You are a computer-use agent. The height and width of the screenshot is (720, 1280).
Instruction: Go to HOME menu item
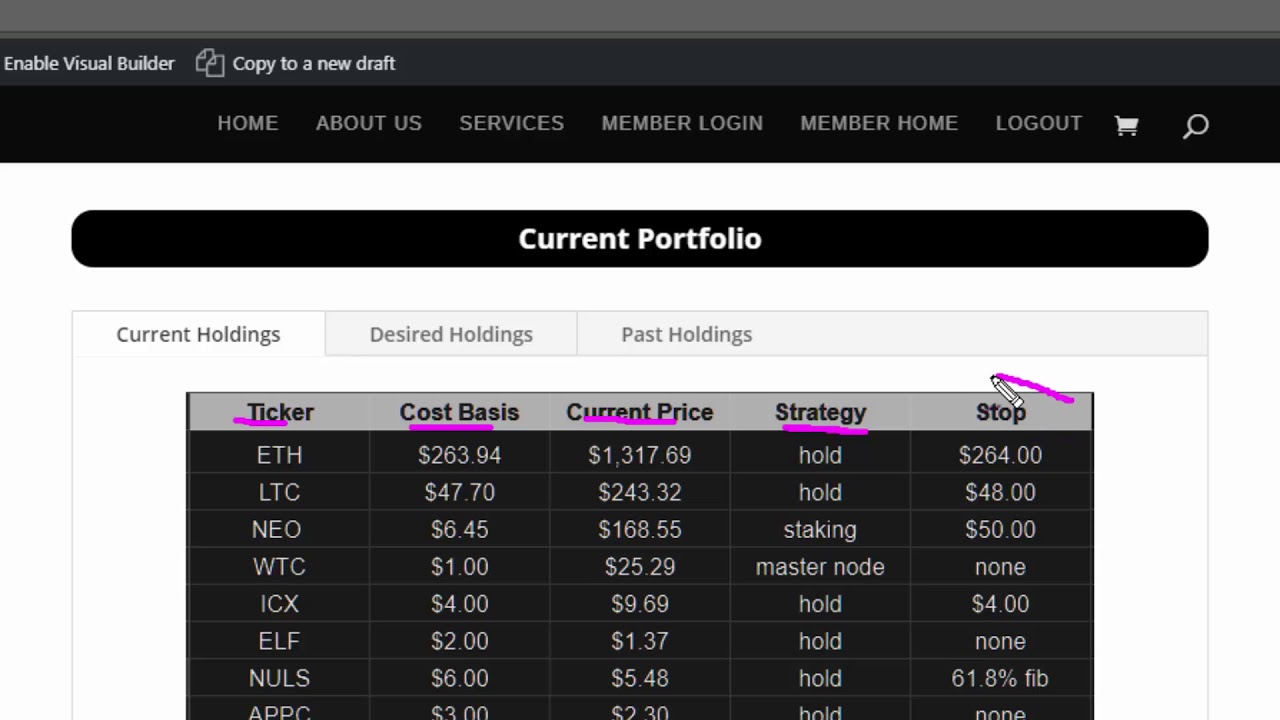pos(248,123)
